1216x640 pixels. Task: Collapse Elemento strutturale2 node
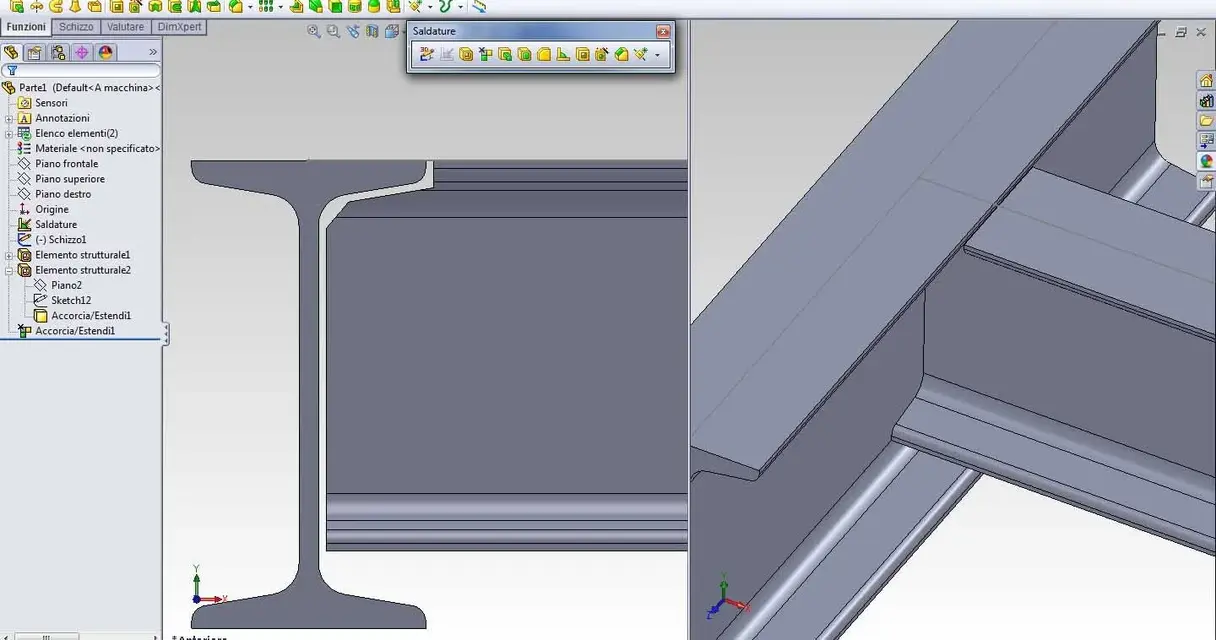pos(9,270)
